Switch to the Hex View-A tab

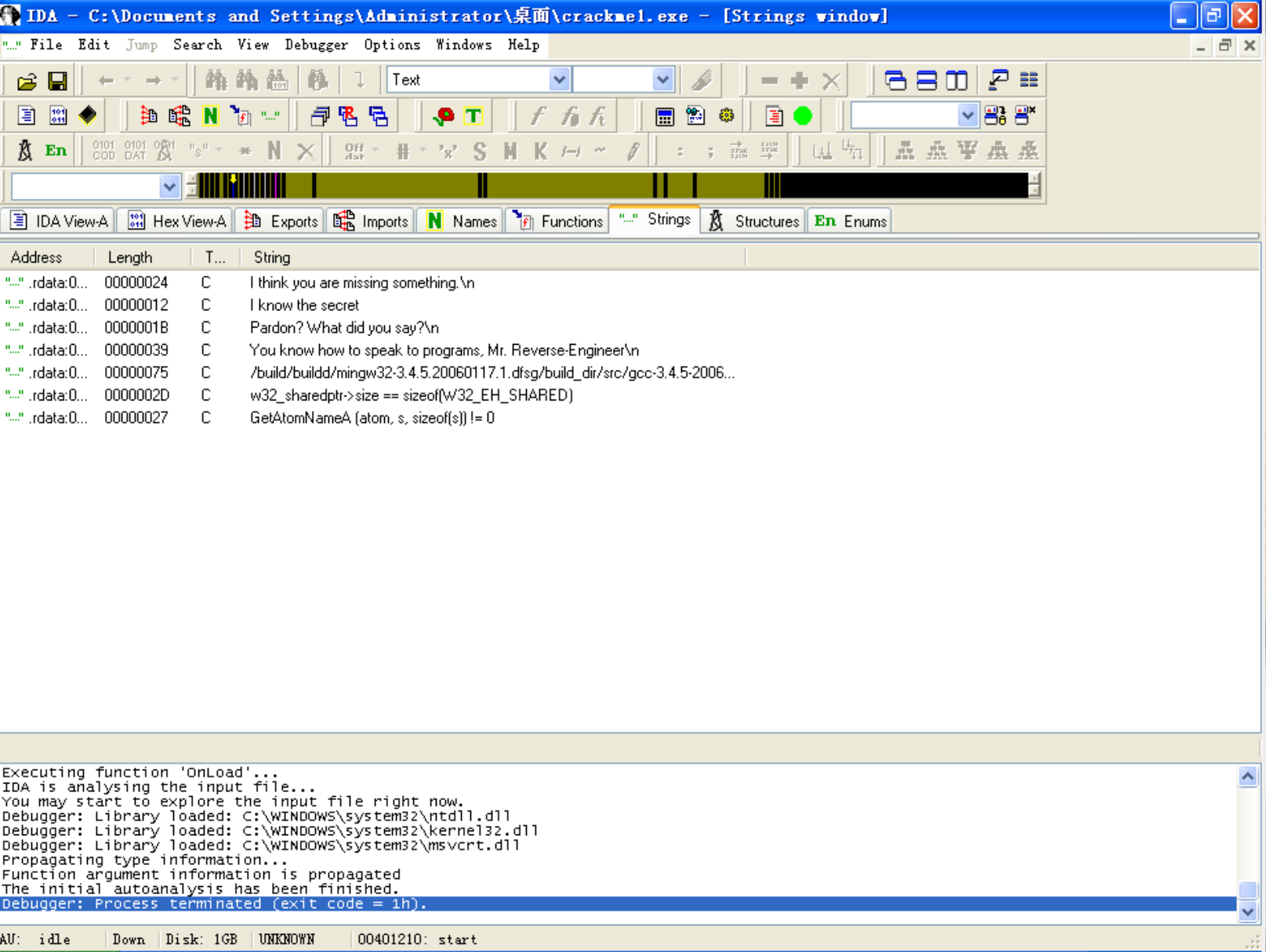click(177, 221)
